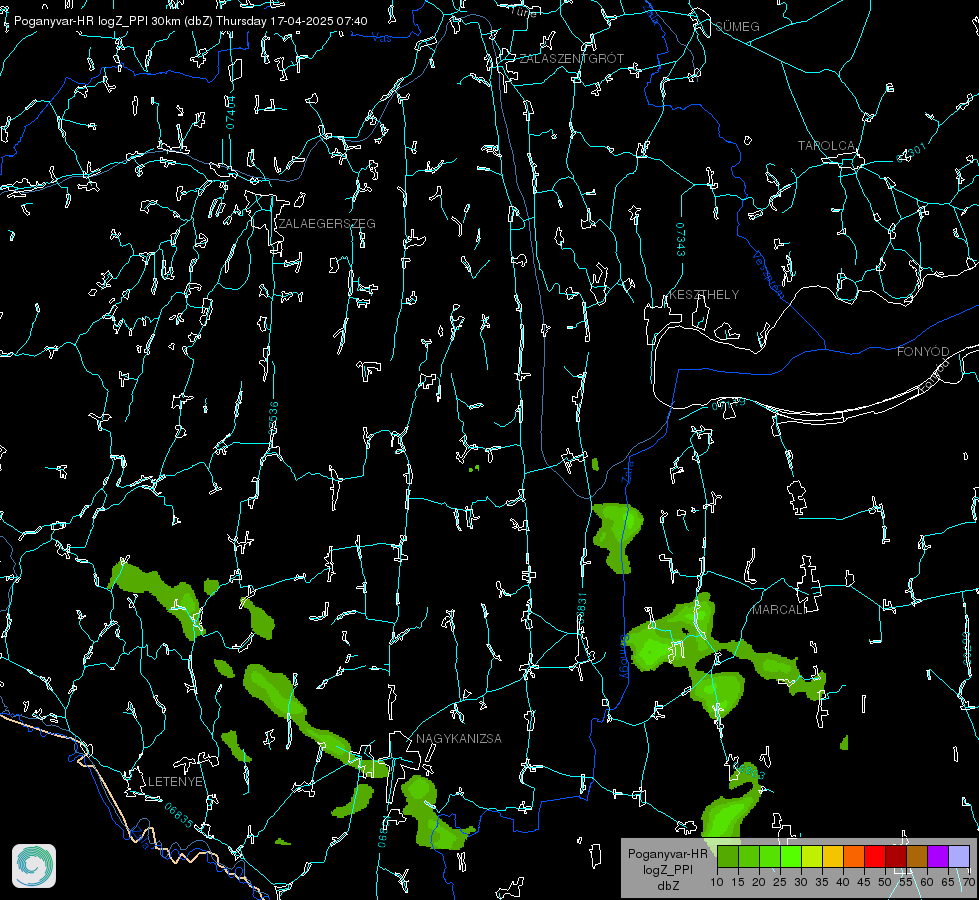Pick the 35–40 dBZ yellow legend swatch
The width and height of the screenshot is (979, 900).
(833, 856)
